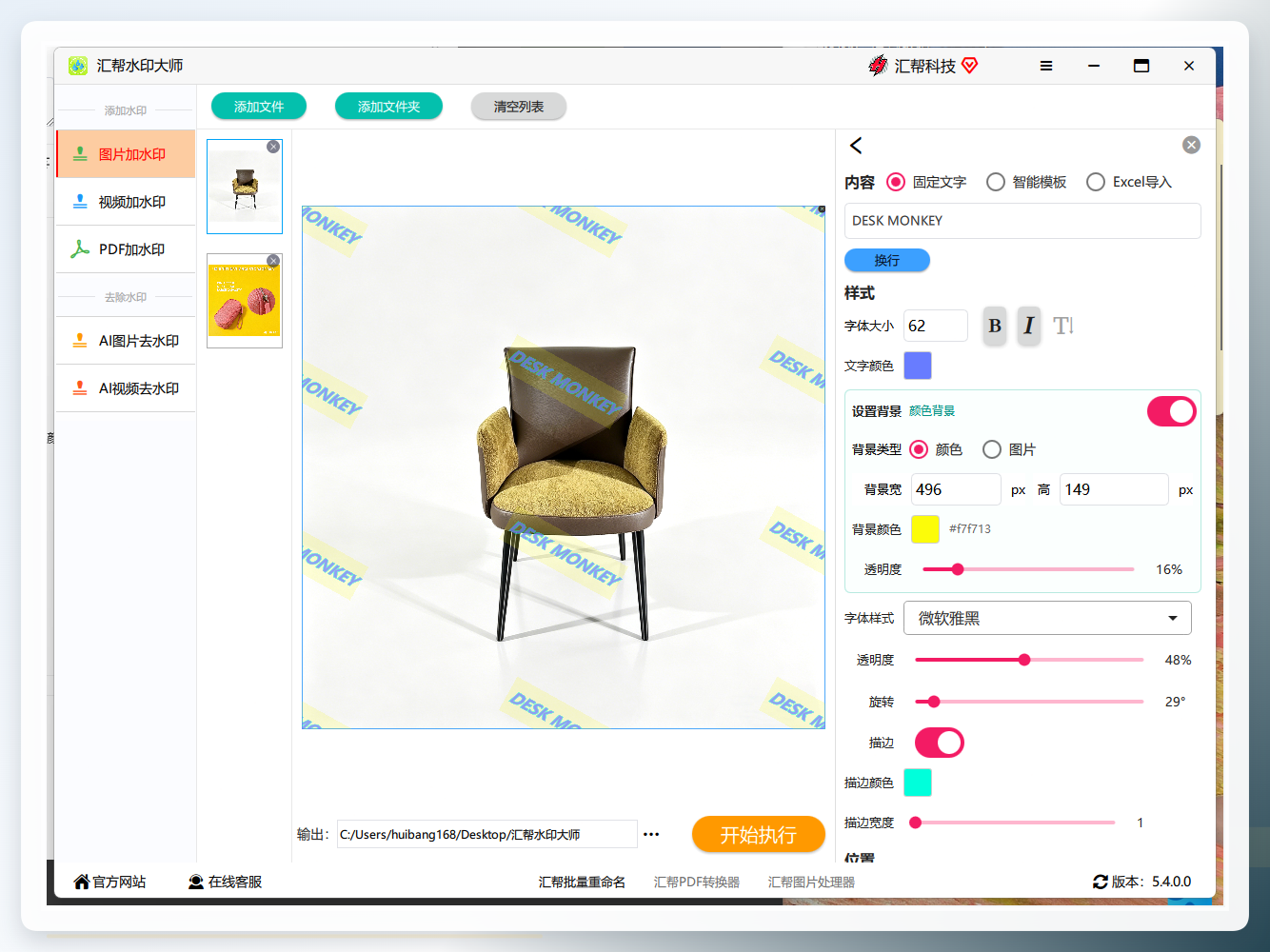Image resolution: width=1270 pixels, height=952 pixels.
Task: Select the chair image thumbnail
Action: tap(245, 187)
